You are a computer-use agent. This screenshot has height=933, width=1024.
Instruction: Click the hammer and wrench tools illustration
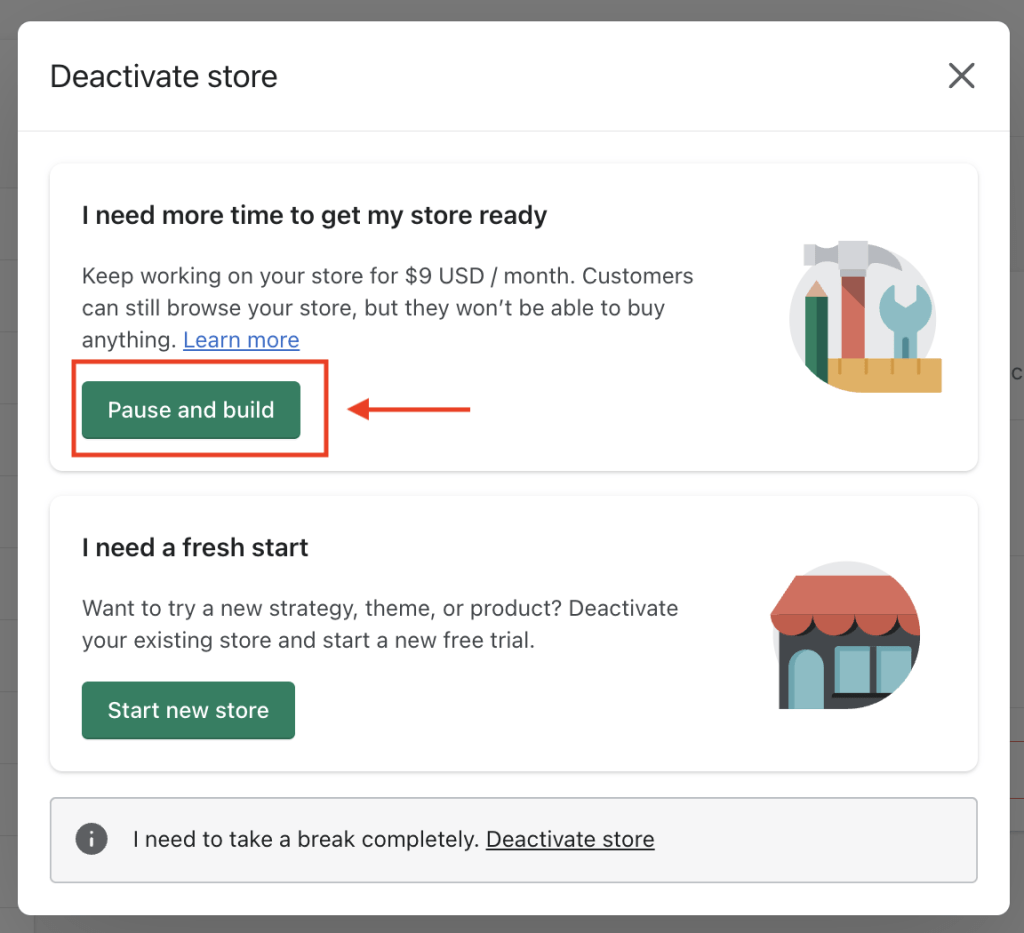coord(866,315)
